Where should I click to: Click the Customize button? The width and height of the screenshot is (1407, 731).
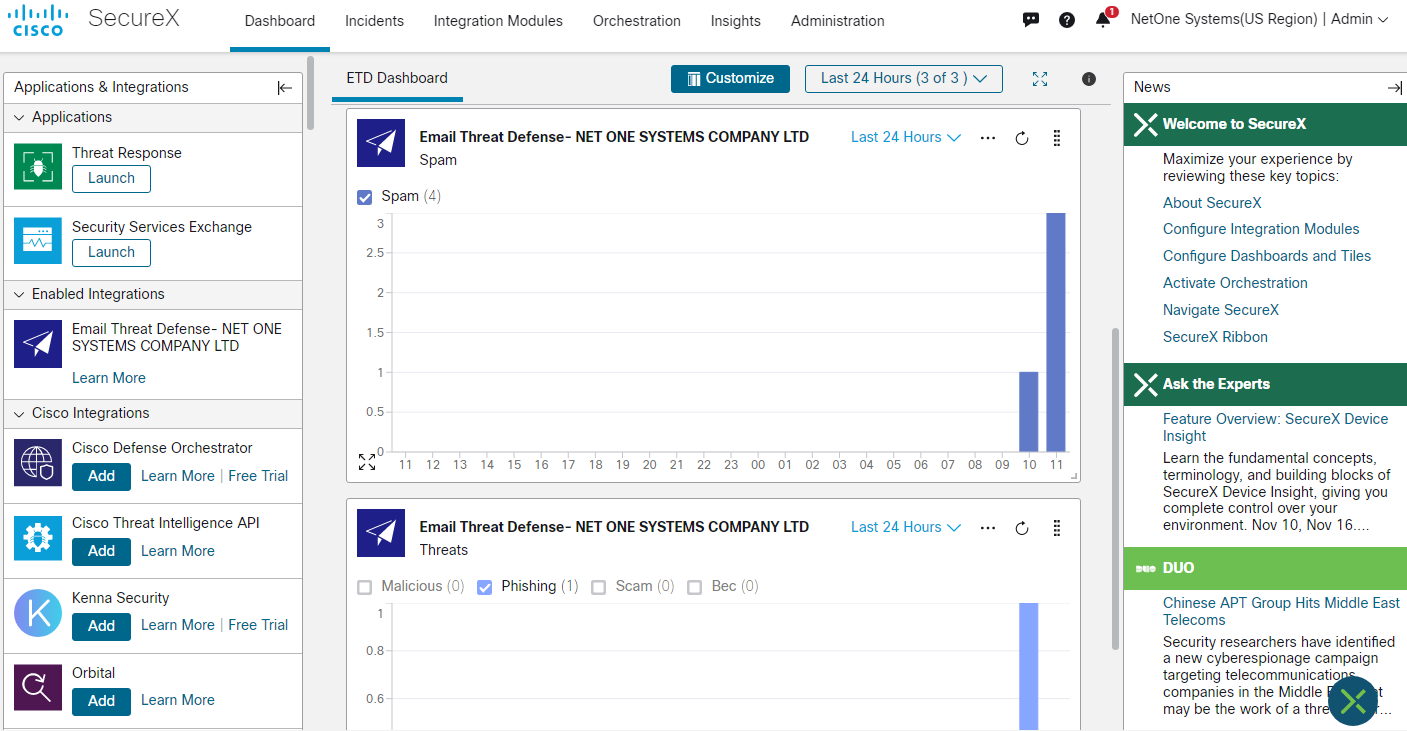coord(730,79)
